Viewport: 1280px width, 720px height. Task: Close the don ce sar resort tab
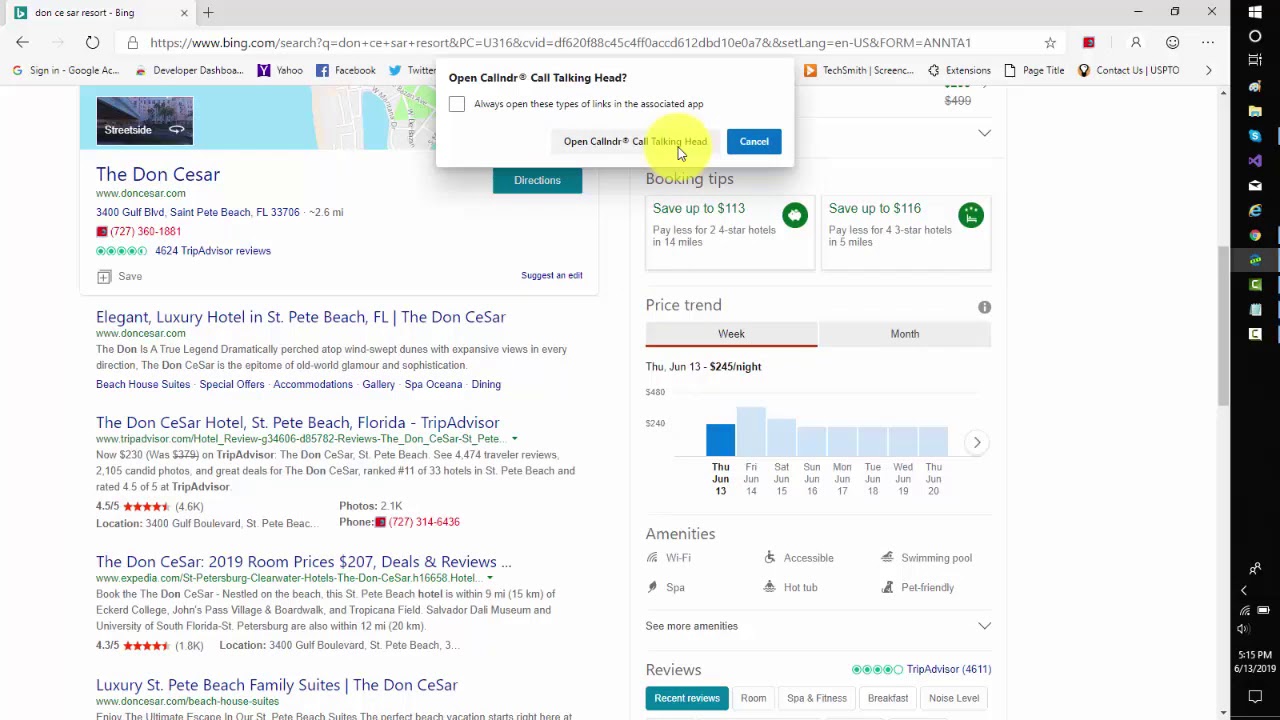point(184,13)
